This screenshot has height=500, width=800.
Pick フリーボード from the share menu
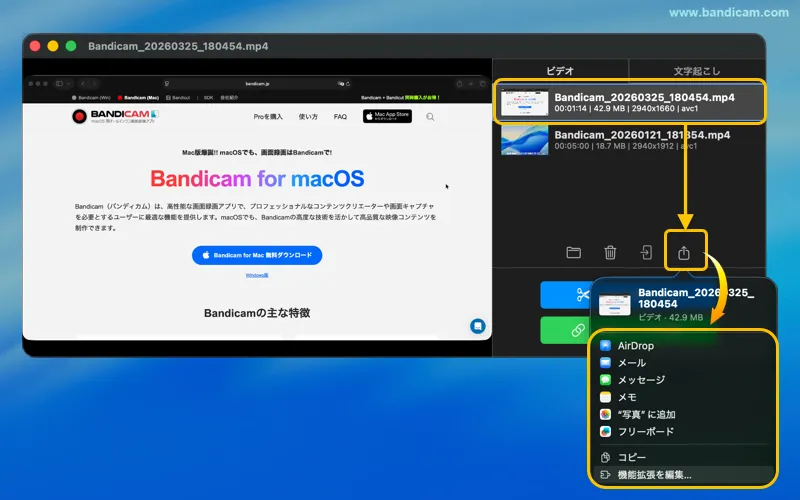(683, 432)
